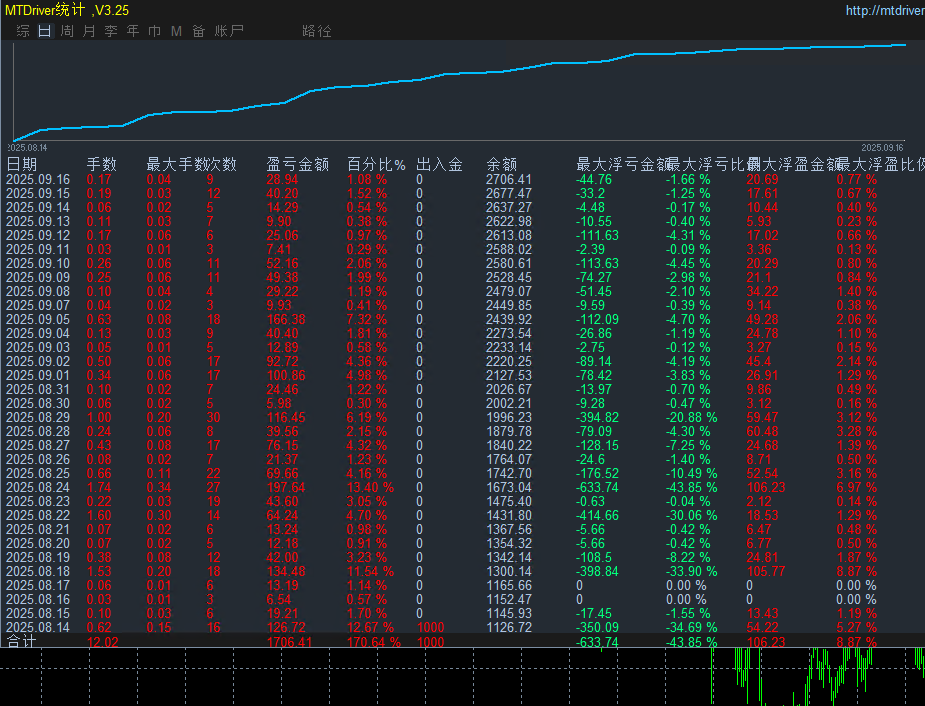
Task: Click the M tab
Action: 176,31
